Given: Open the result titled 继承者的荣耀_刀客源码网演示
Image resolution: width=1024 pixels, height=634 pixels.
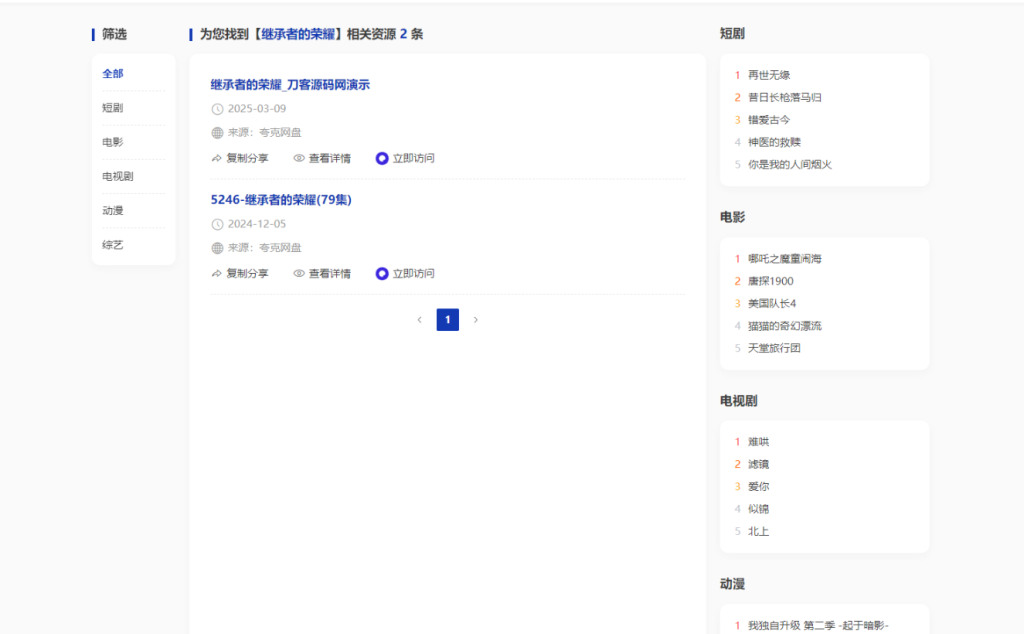Looking at the screenshot, I should click(x=290, y=85).
